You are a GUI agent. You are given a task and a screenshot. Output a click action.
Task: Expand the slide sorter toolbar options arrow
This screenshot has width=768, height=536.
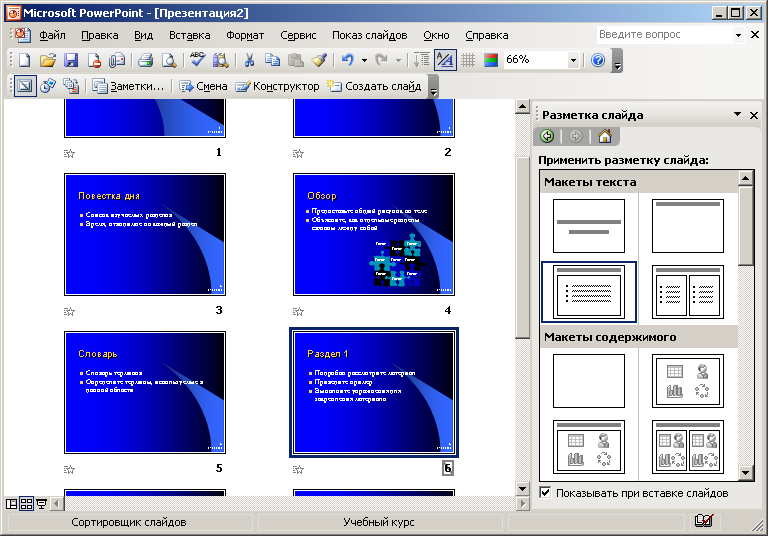(433, 87)
